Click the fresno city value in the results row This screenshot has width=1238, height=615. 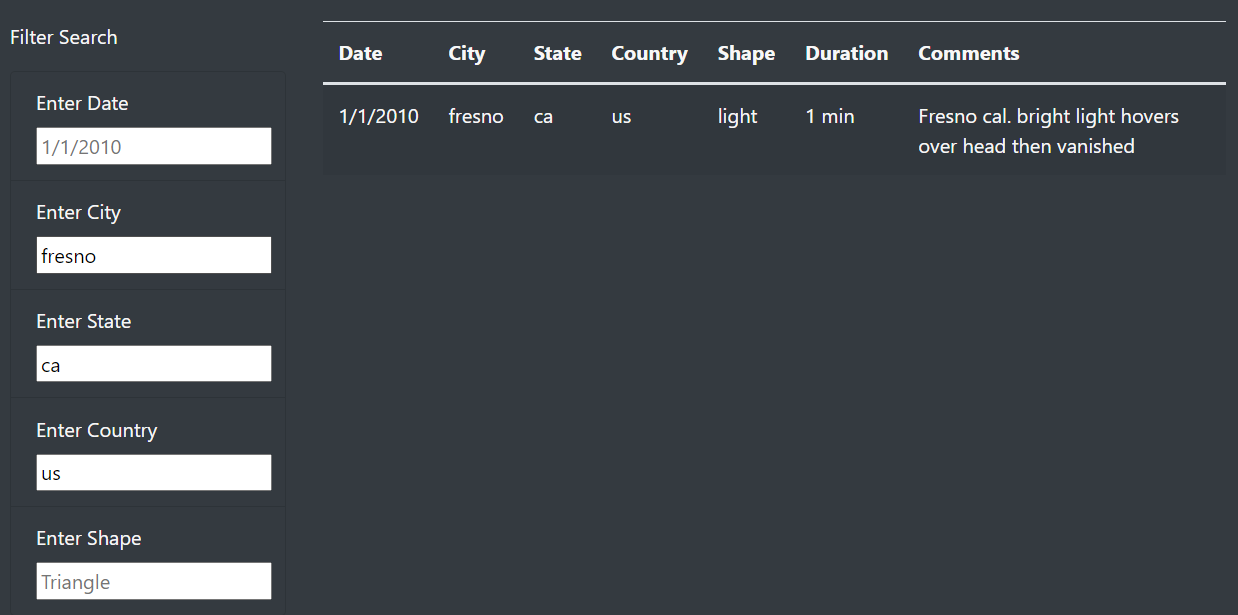tap(476, 116)
